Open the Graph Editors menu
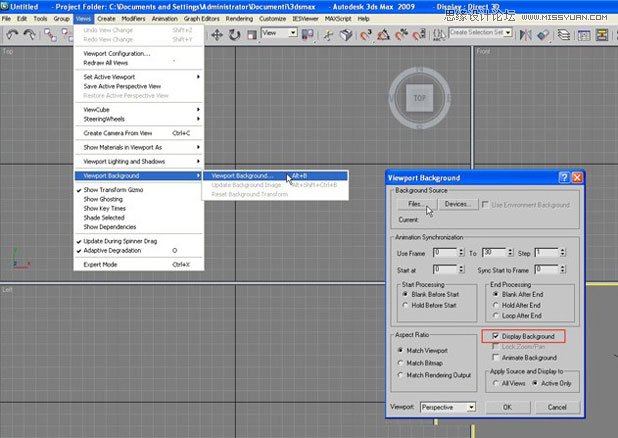The height and width of the screenshot is (438, 618). [202, 19]
